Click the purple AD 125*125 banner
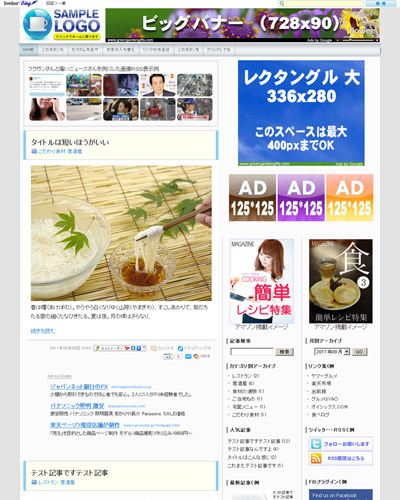The image size is (400, 500). [301, 197]
